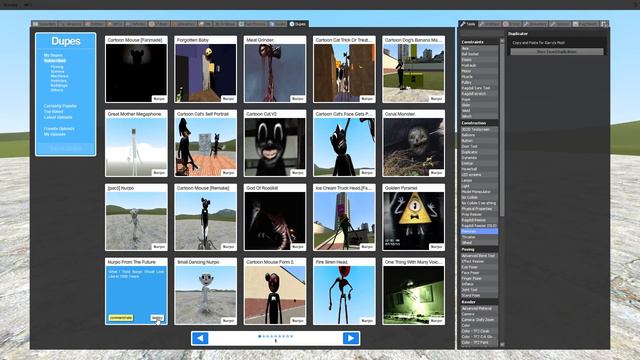Open Ice Cream Truck Head dupe
Image resolution: width=640 pixels, height=360 pixels.
pyautogui.click(x=344, y=217)
